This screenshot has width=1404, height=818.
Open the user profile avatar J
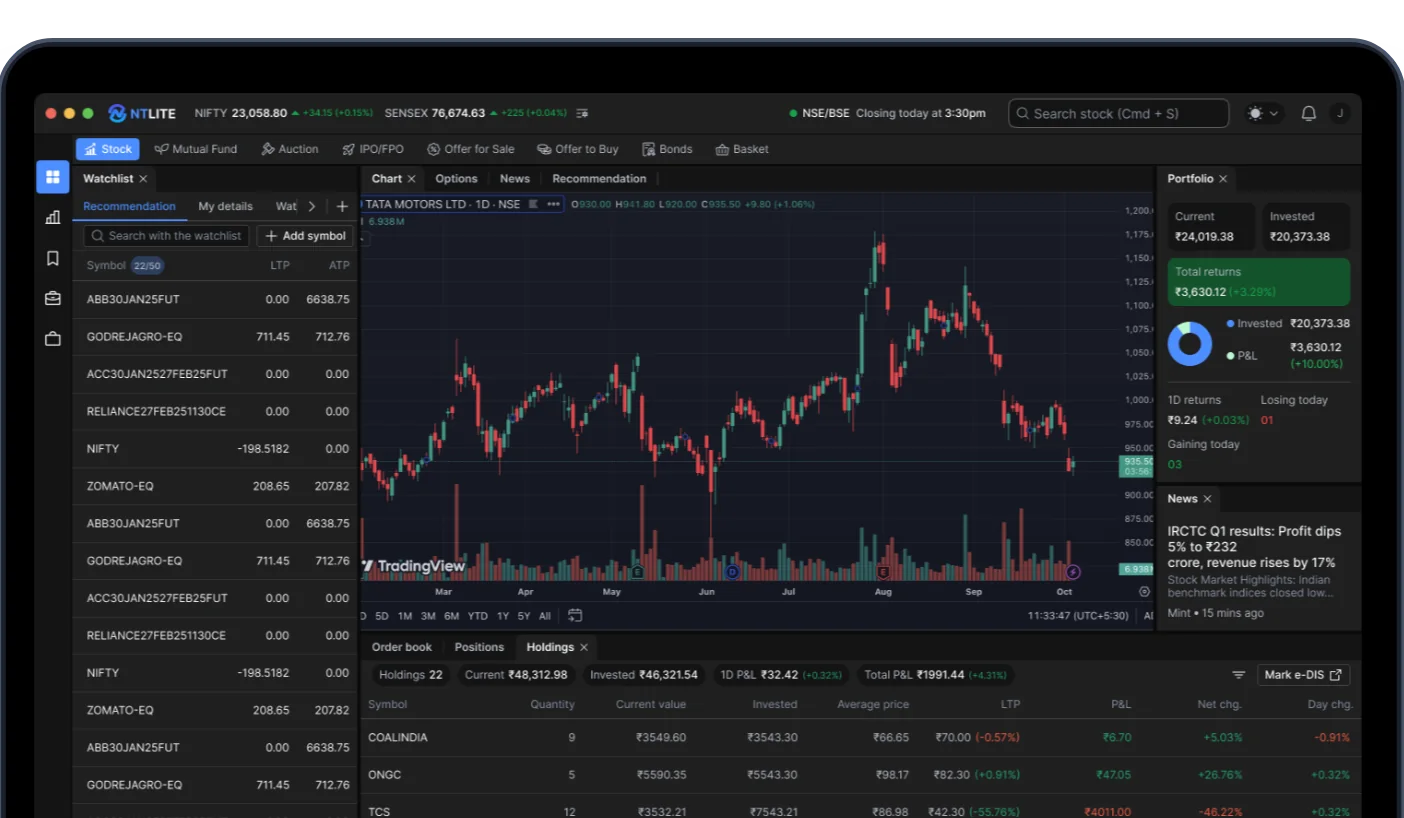(x=1340, y=114)
